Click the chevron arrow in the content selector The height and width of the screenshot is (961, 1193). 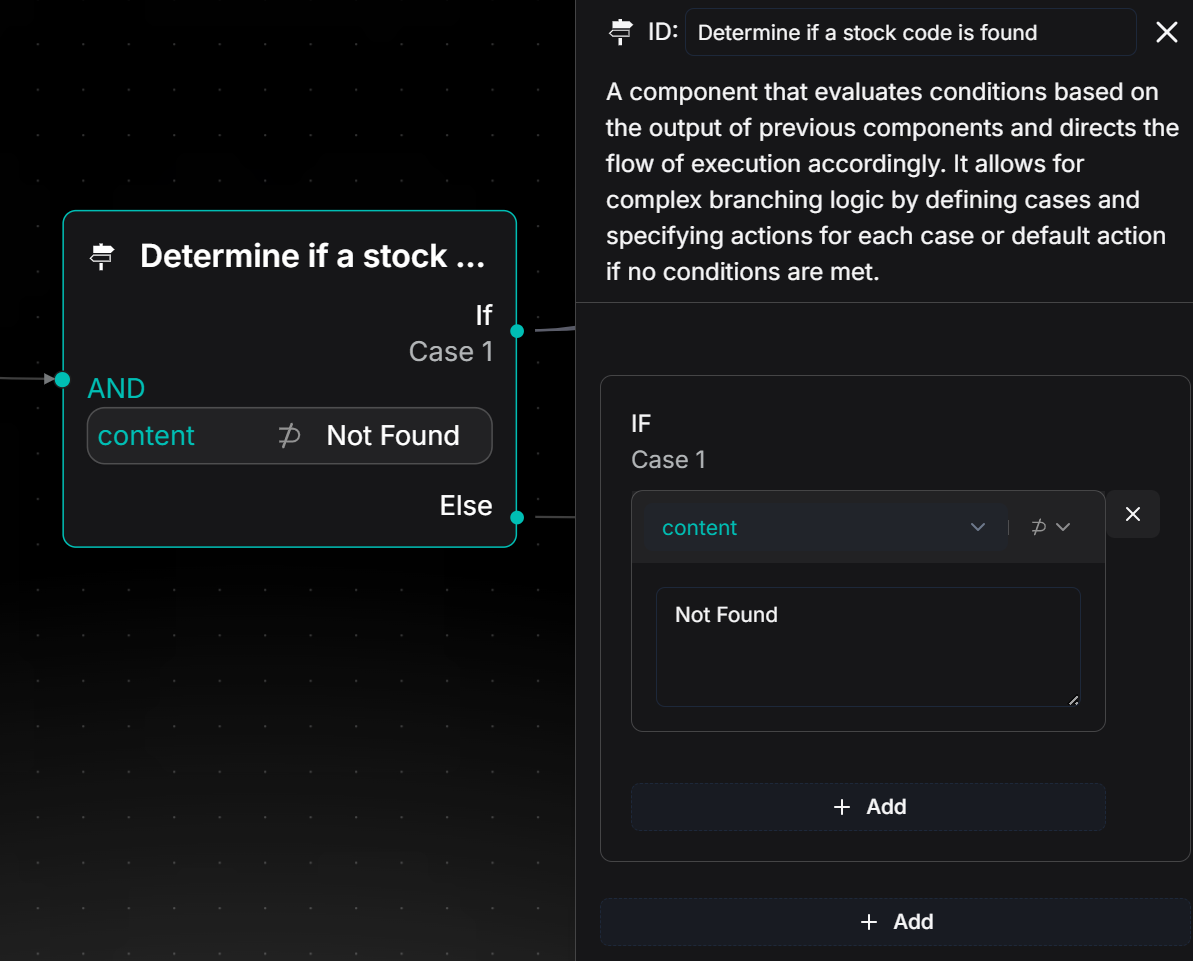pos(978,528)
